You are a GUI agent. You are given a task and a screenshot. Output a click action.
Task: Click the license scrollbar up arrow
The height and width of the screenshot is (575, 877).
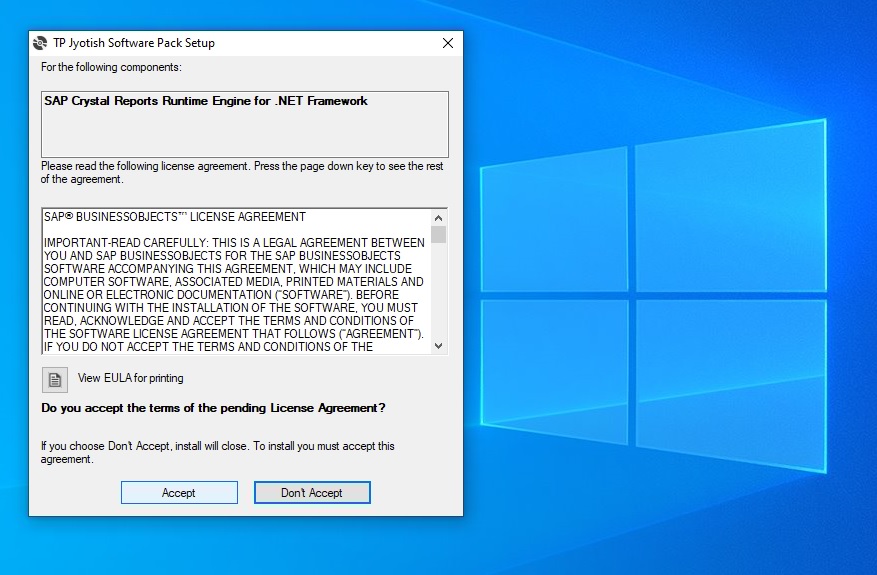click(x=438, y=217)
